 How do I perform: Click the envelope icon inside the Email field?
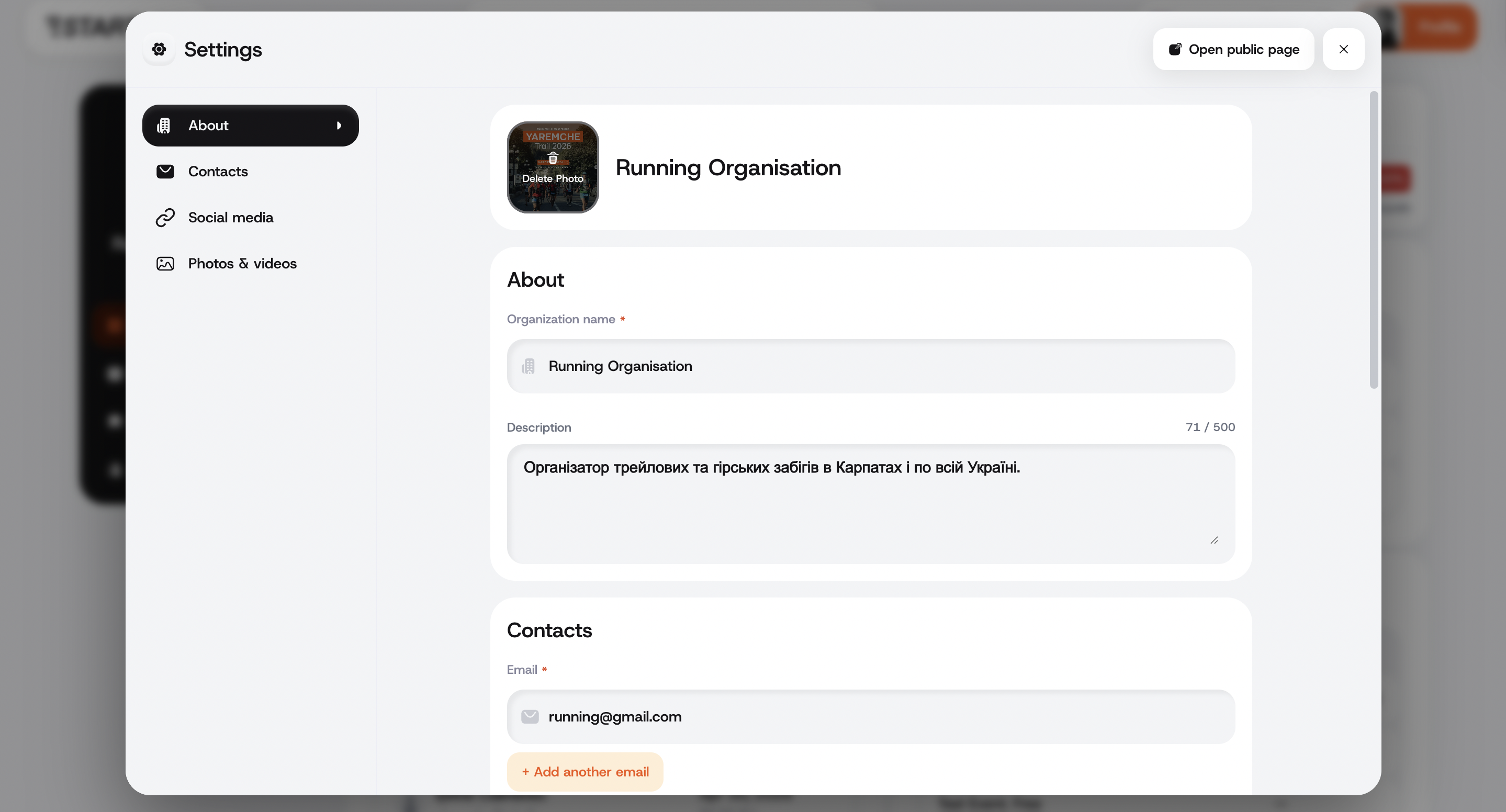(530, 717)
